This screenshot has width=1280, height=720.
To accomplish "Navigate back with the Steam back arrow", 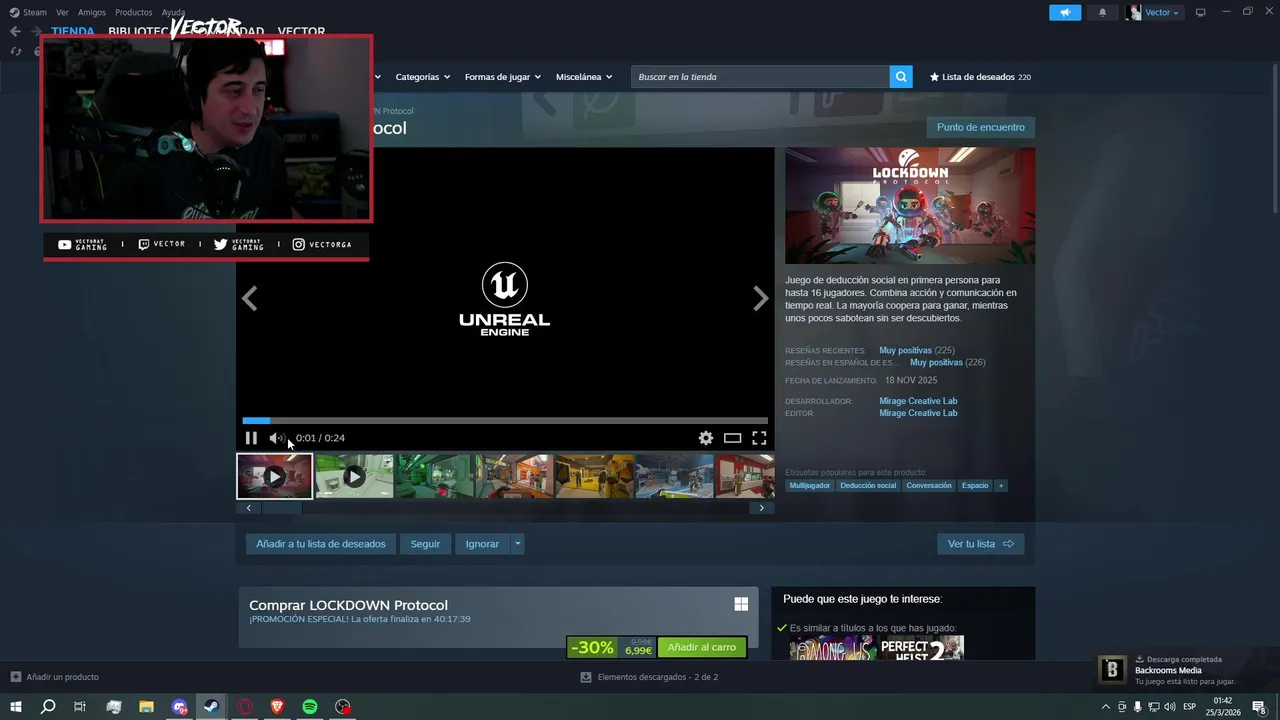I will 15,31.
